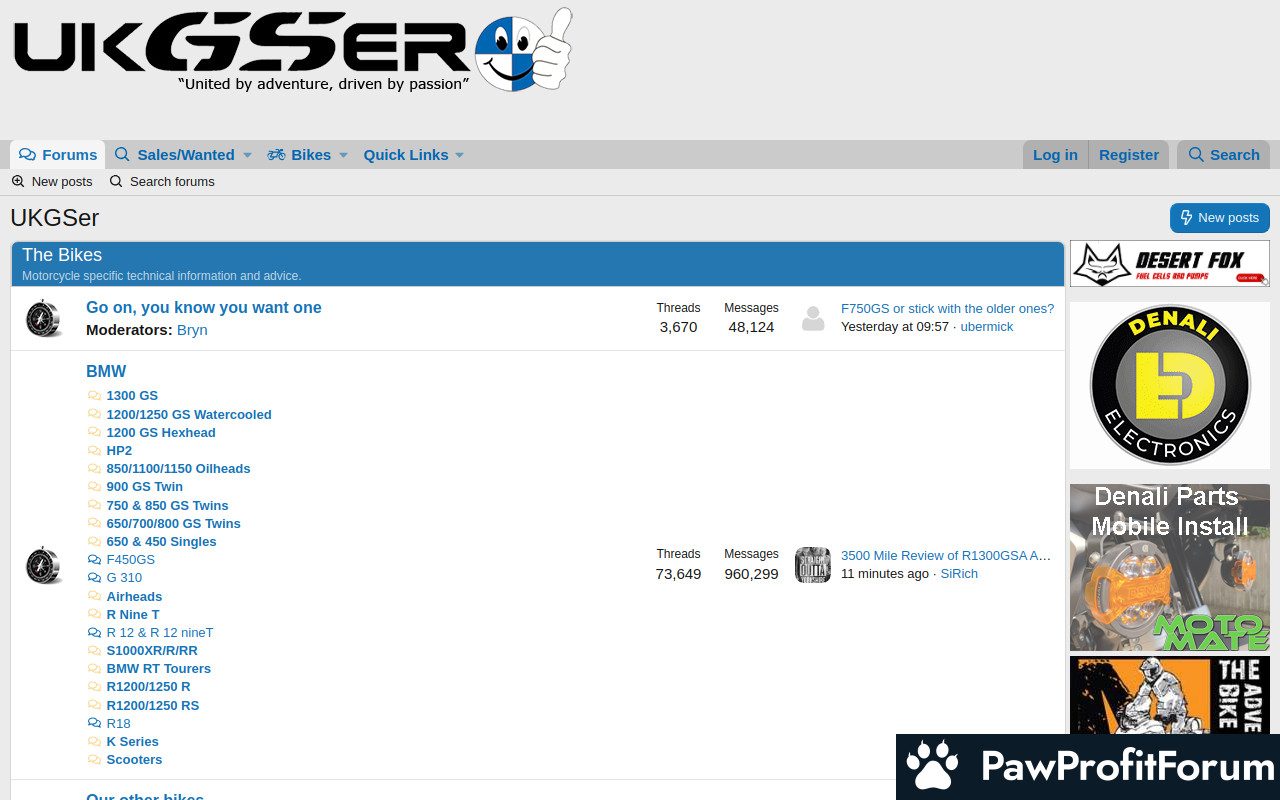
Task: Click chat icon next to HP2
Action: [x=94, y=451]
